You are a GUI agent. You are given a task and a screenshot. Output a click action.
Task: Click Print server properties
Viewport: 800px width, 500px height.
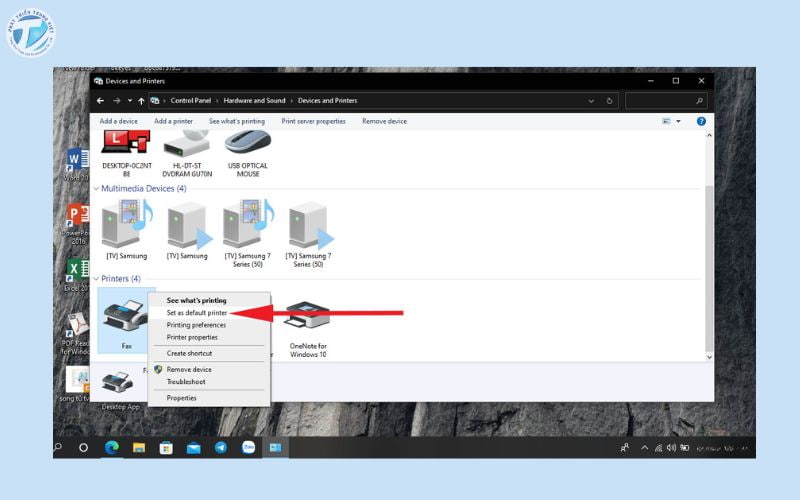(313, 121)
